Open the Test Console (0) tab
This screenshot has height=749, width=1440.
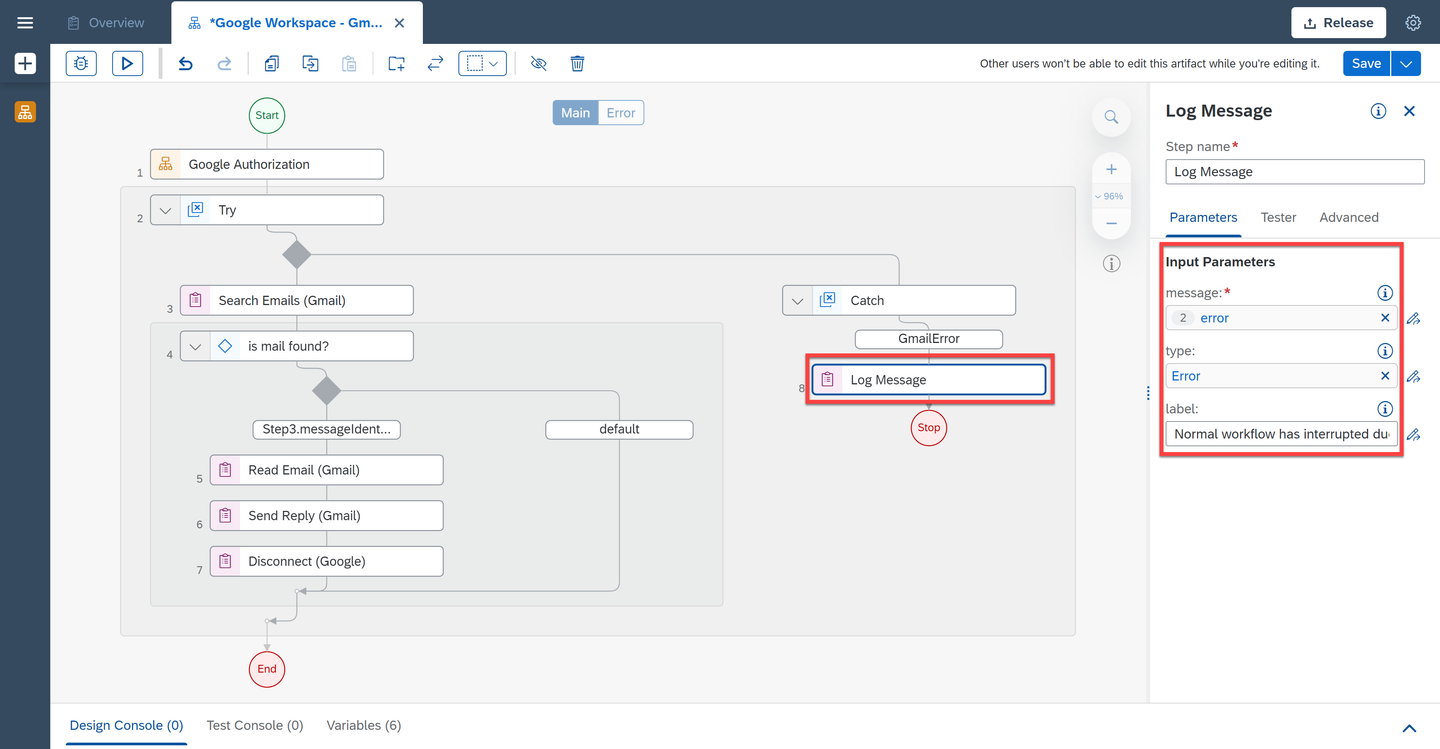coord(254,725)
